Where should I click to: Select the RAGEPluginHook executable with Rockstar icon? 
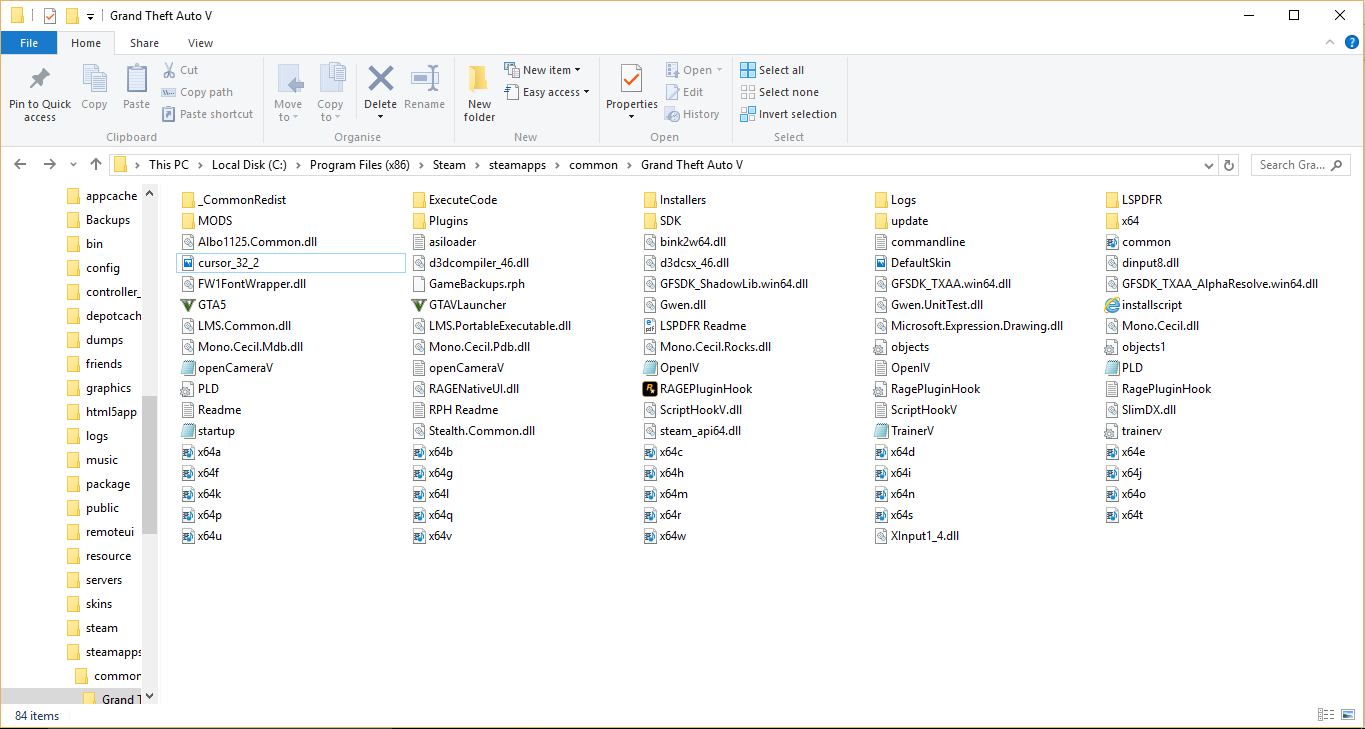pos(698,389)
